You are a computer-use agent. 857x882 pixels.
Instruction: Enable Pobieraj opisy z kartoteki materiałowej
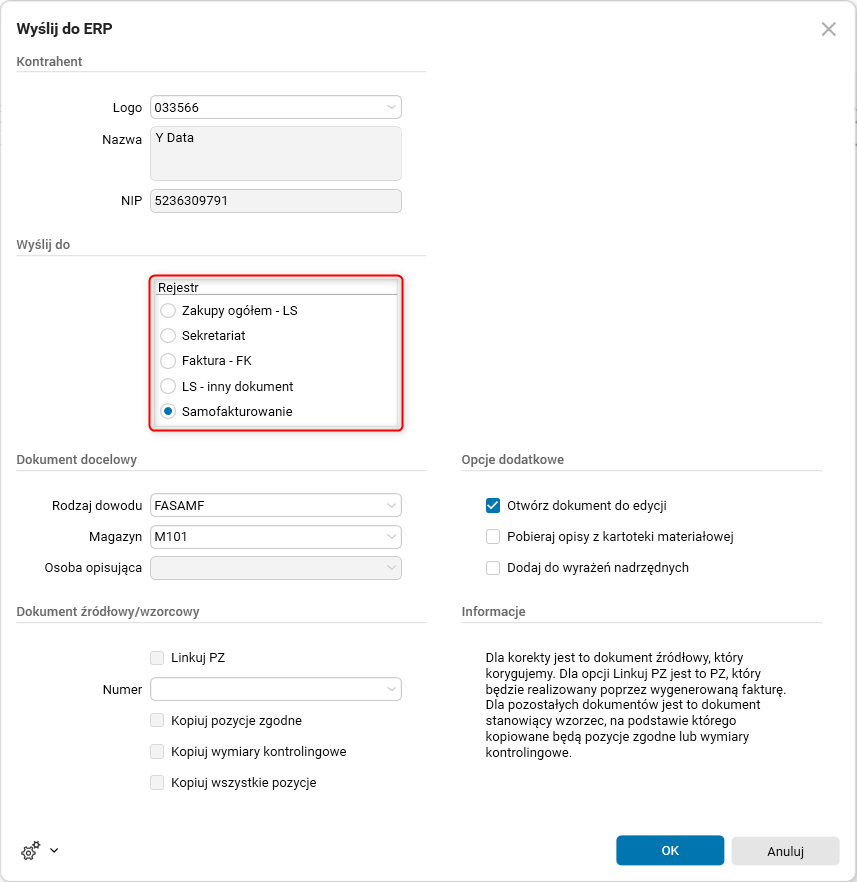493,537
